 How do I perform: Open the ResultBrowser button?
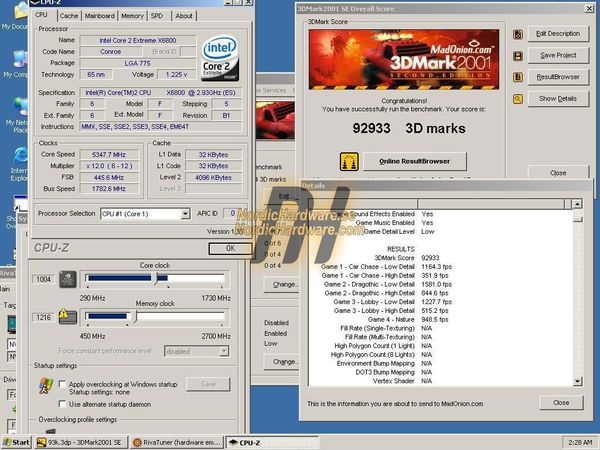tap(558, 77)
